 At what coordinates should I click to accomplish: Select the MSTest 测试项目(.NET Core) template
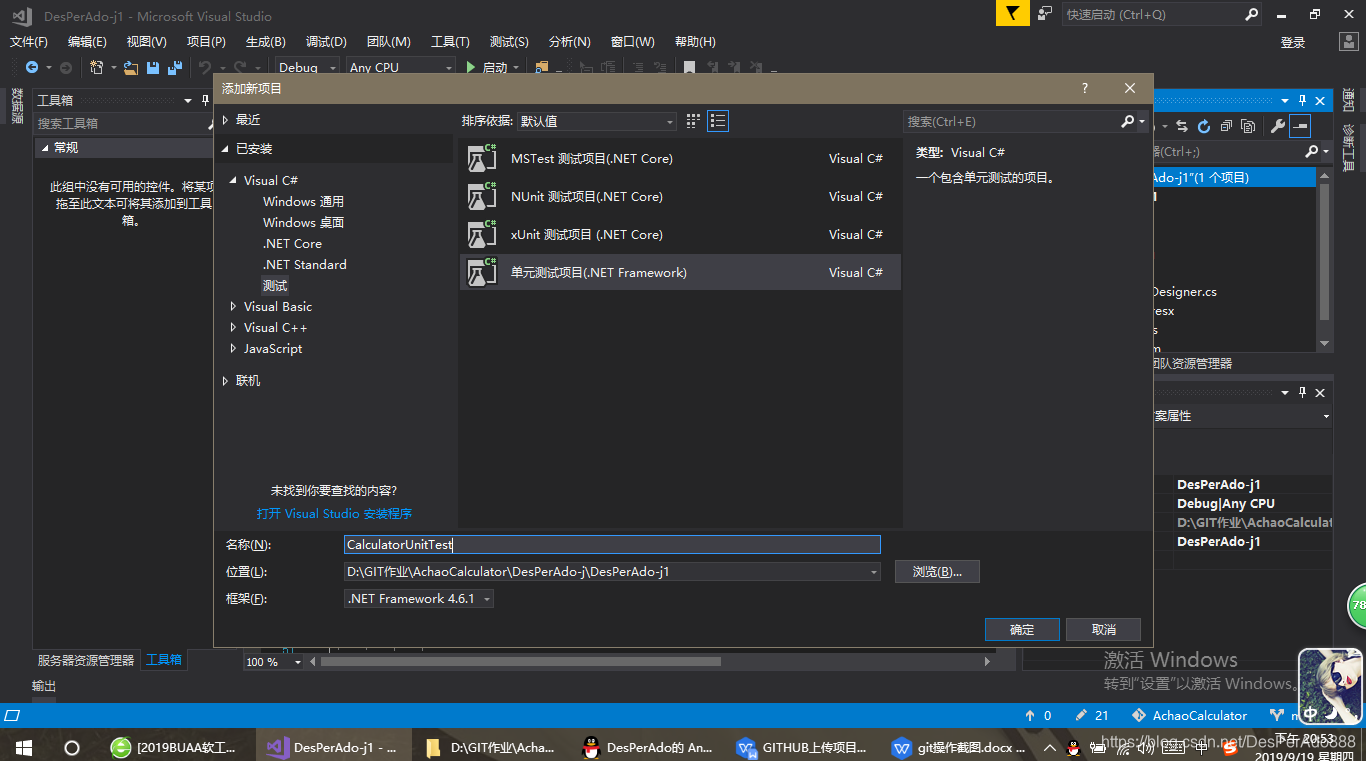click(680, 159)
